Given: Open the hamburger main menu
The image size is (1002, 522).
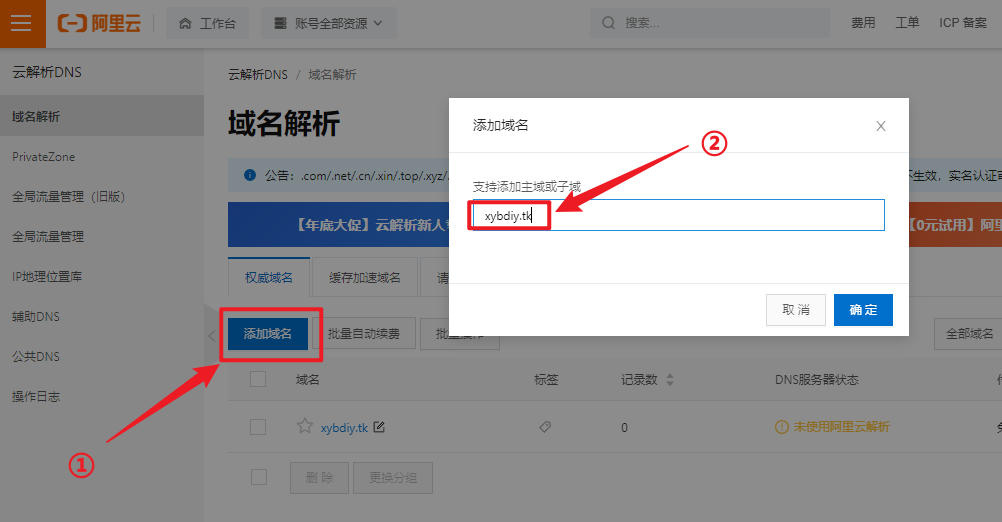Looking at the screenshot, I should coord(22,24).
